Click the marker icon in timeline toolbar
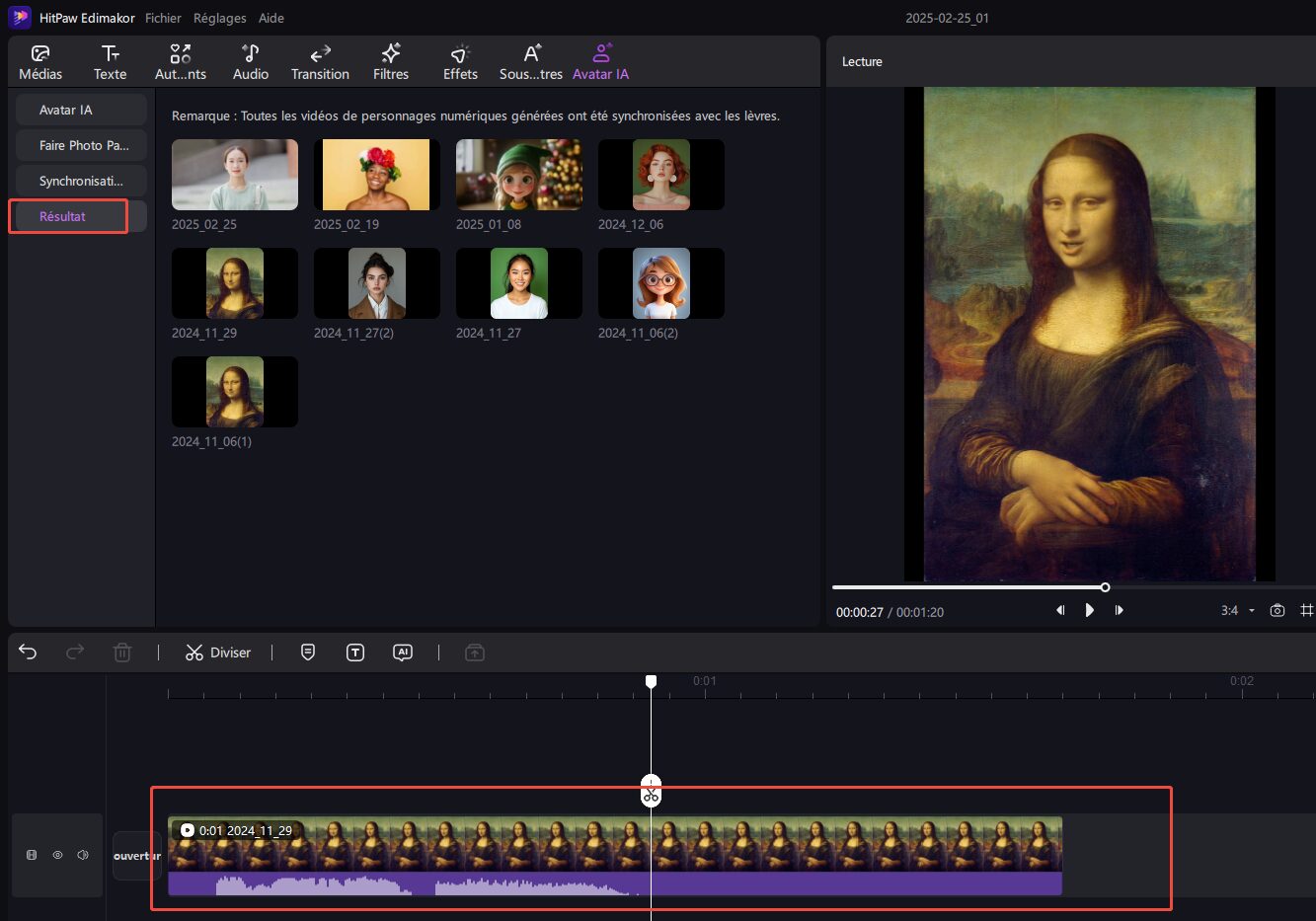 308,652
